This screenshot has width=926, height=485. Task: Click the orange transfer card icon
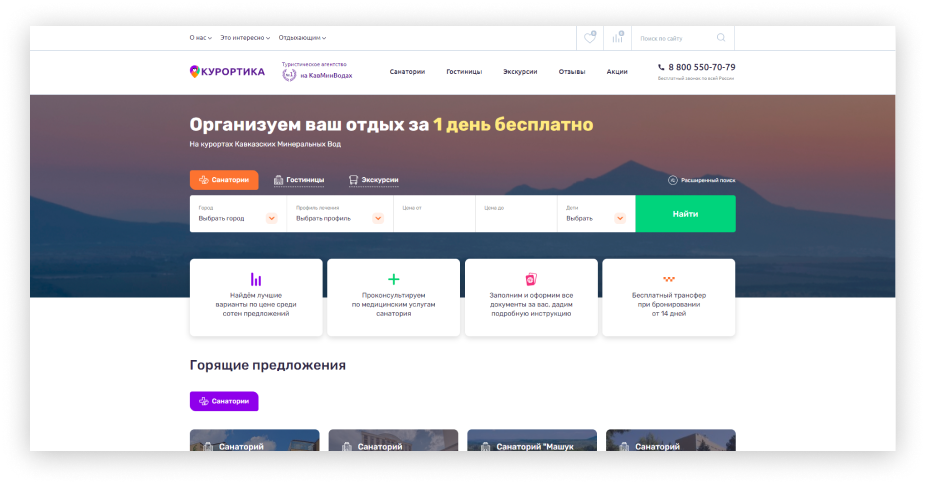668,280
